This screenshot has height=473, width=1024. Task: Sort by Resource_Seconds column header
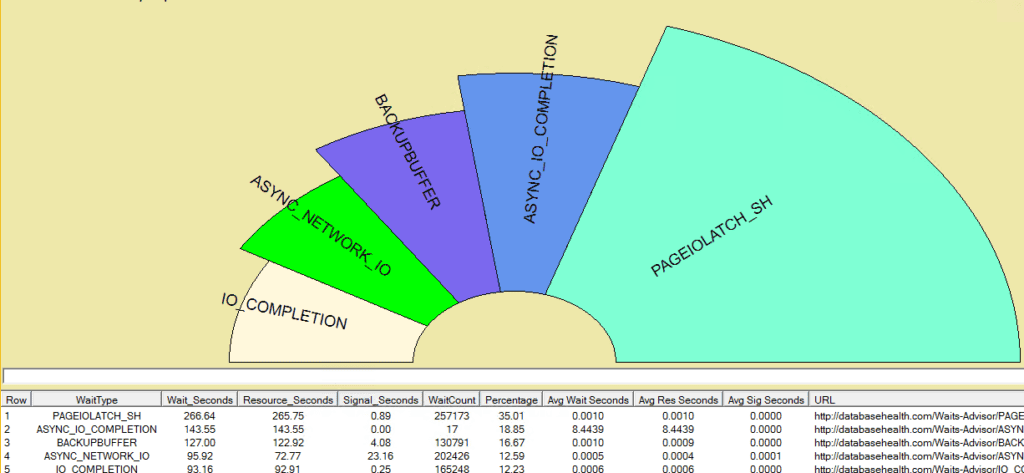click(287, 399)
